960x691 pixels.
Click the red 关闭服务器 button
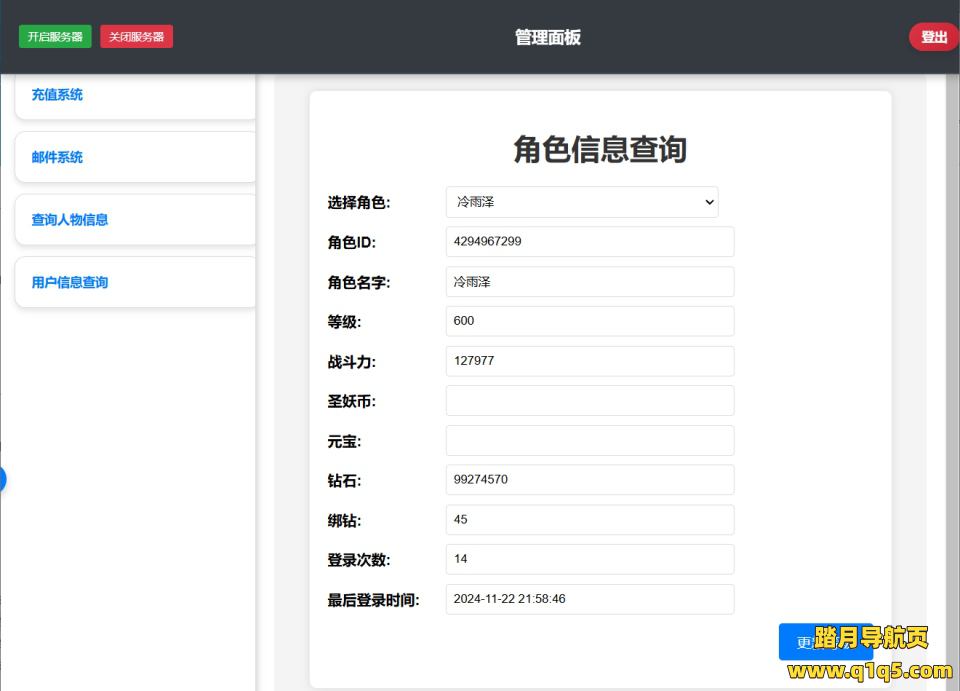[136, 37]
